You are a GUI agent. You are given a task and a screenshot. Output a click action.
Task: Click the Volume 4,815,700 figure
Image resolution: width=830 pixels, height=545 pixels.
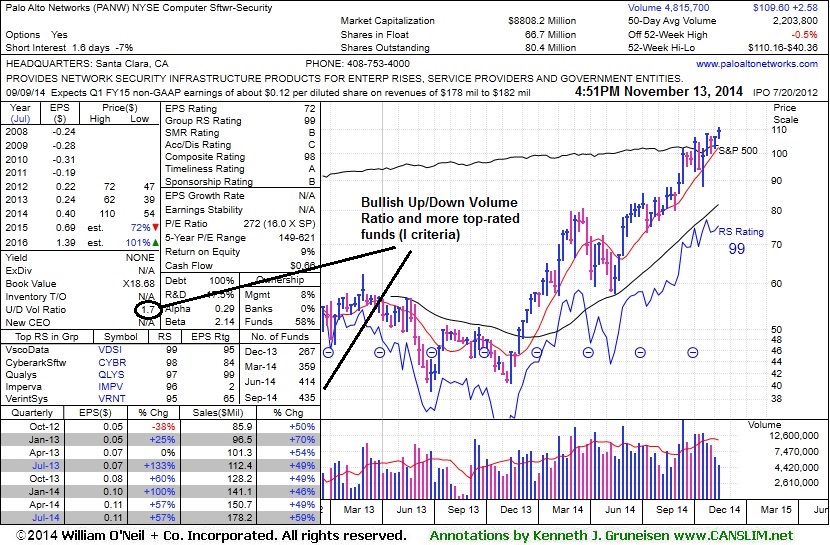pos(669,8)
